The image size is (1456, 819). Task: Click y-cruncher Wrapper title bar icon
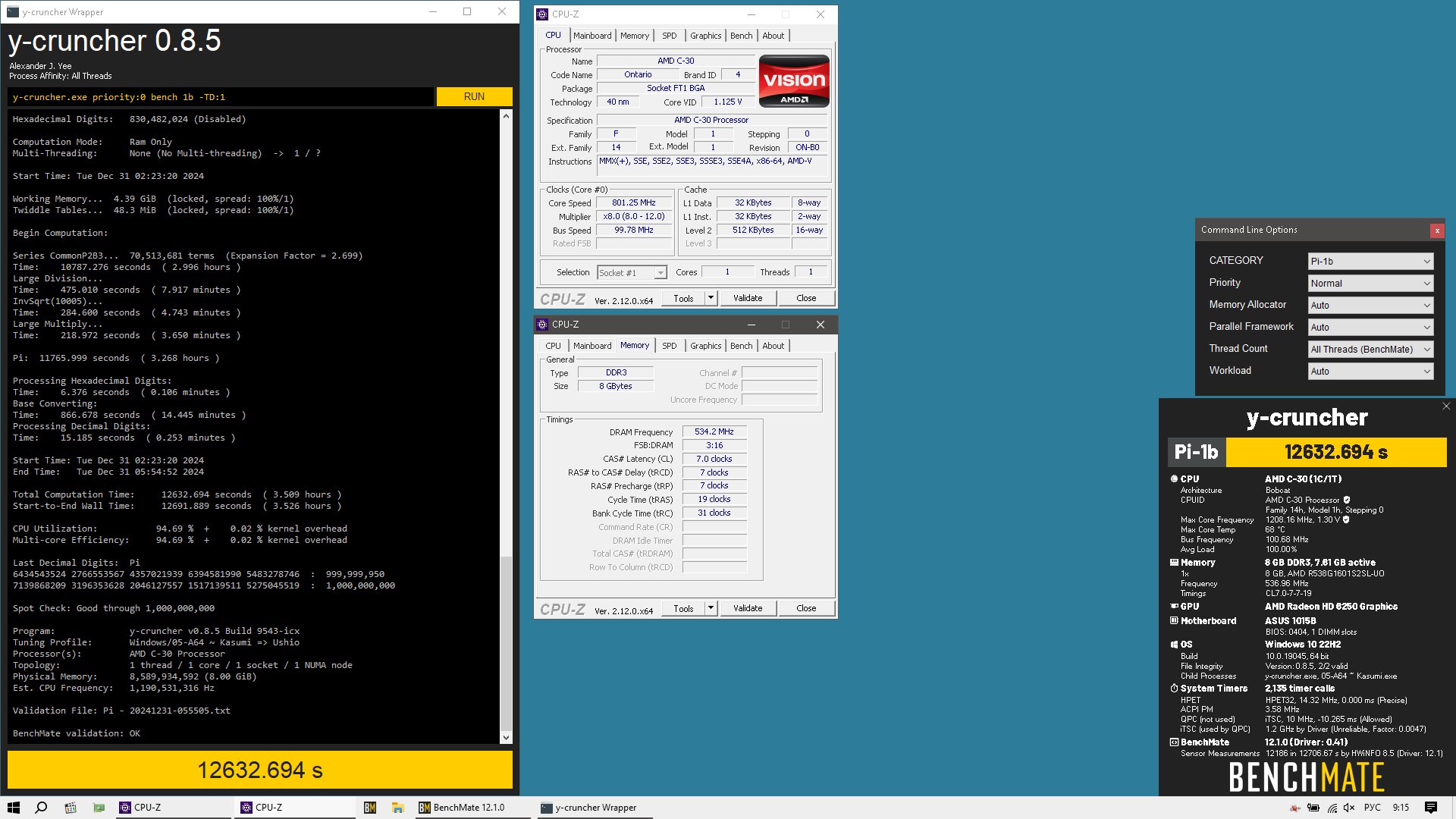(13, 12)
